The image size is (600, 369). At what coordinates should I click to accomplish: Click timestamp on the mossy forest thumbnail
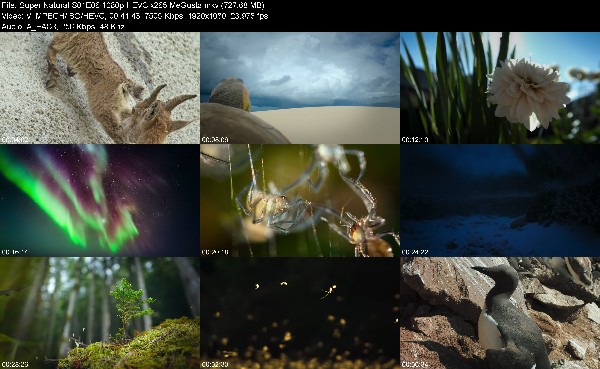[x=15, y=364]
